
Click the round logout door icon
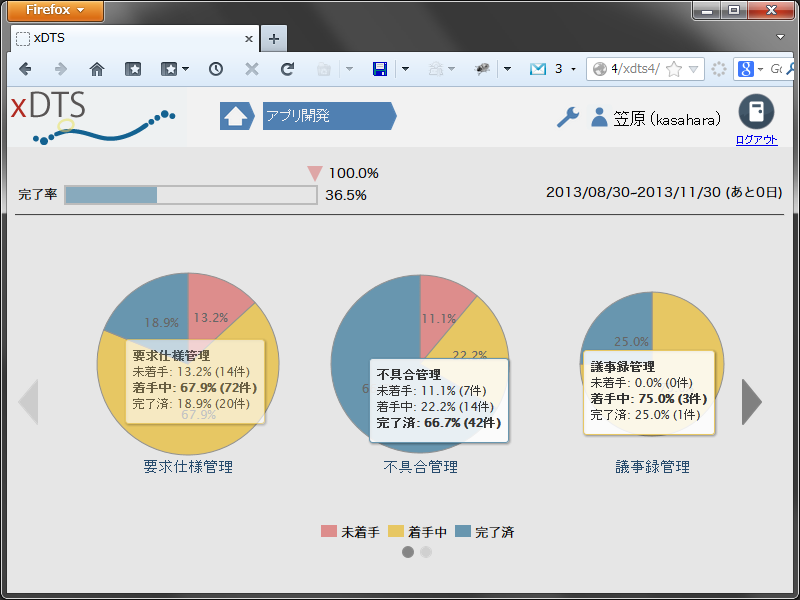756,111
